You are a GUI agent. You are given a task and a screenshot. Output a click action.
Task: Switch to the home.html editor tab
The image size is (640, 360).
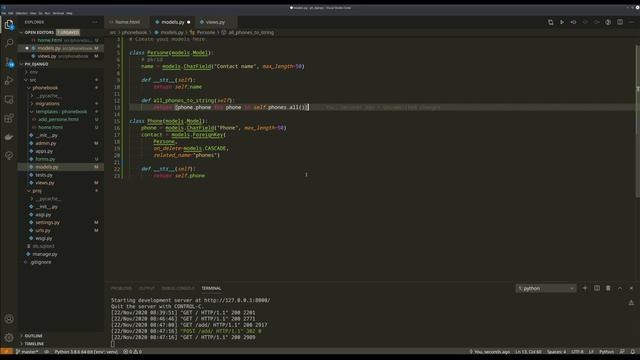pyautogui.click(x=127, y=22)
